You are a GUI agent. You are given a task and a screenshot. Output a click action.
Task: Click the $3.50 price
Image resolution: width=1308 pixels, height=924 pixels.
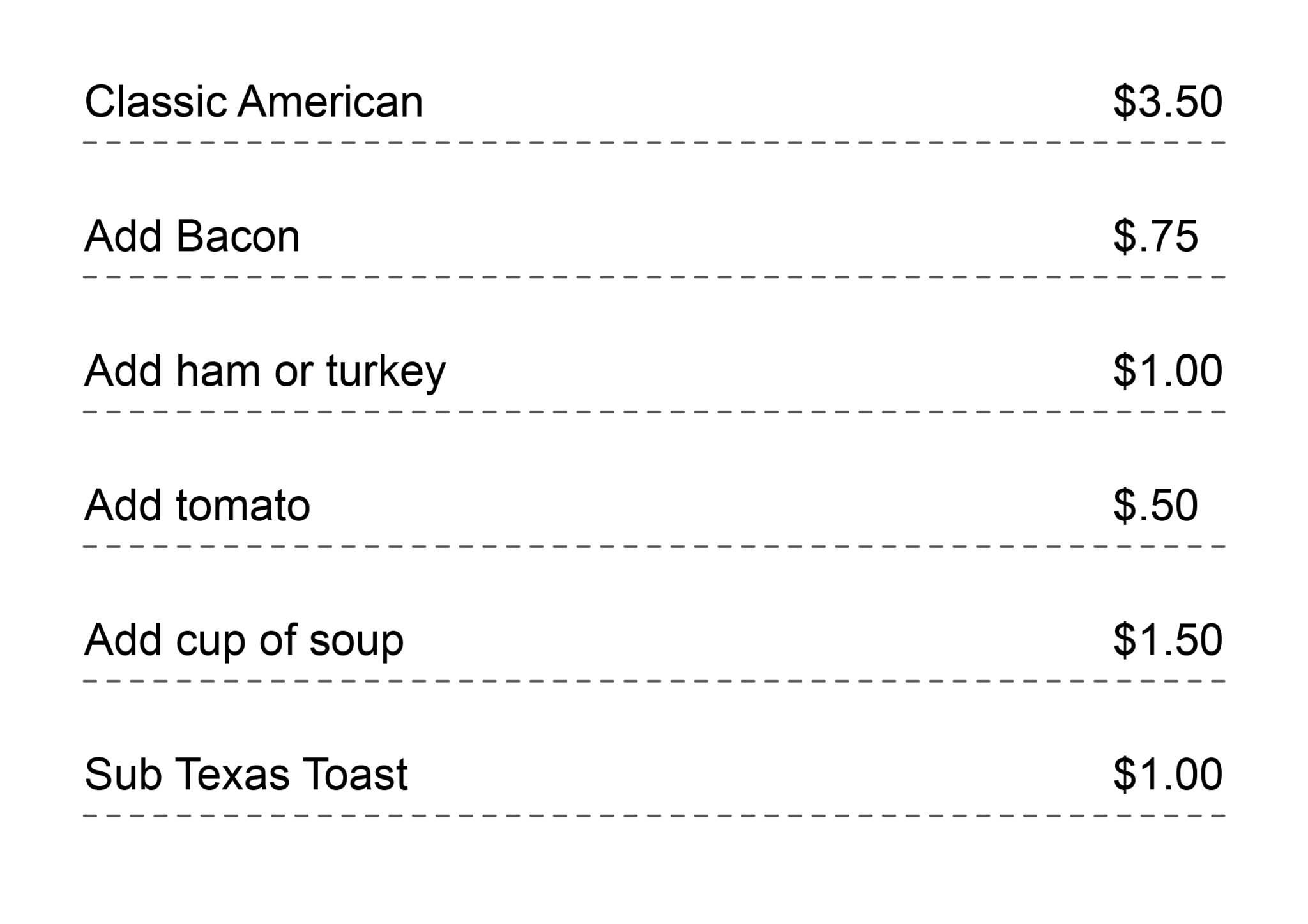[1167, 102]
